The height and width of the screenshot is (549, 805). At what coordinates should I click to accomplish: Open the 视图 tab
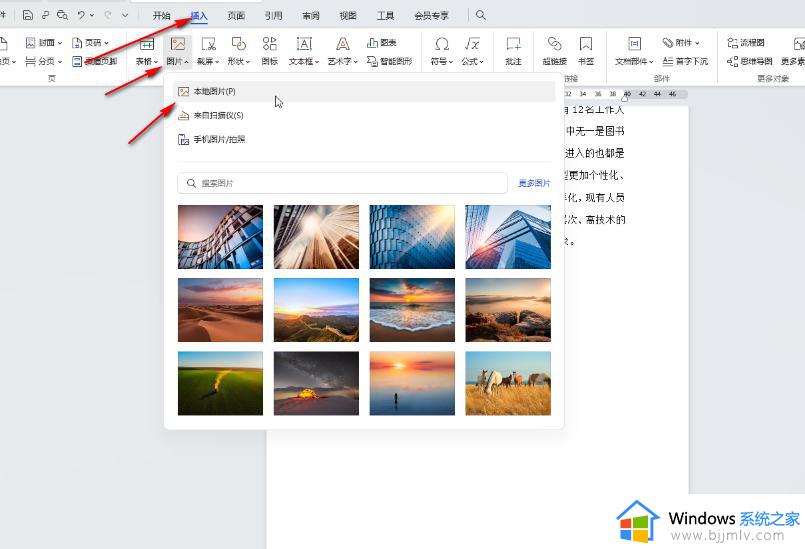(348, 16)
